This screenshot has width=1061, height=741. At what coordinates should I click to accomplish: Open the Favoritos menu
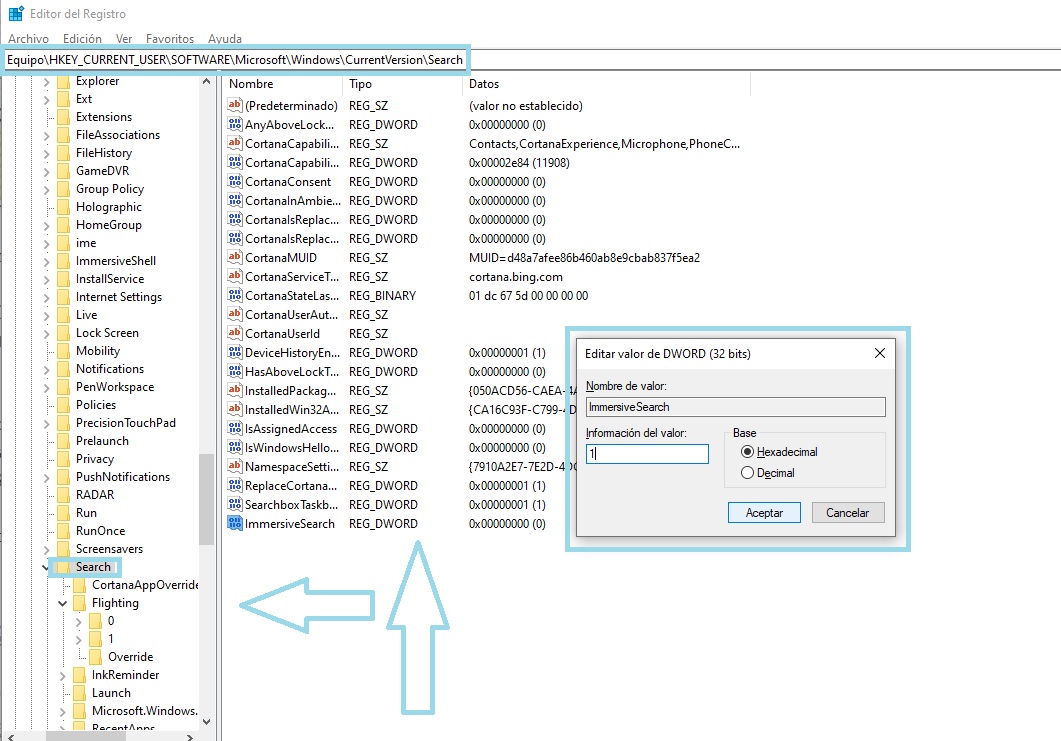pos(170,39)
